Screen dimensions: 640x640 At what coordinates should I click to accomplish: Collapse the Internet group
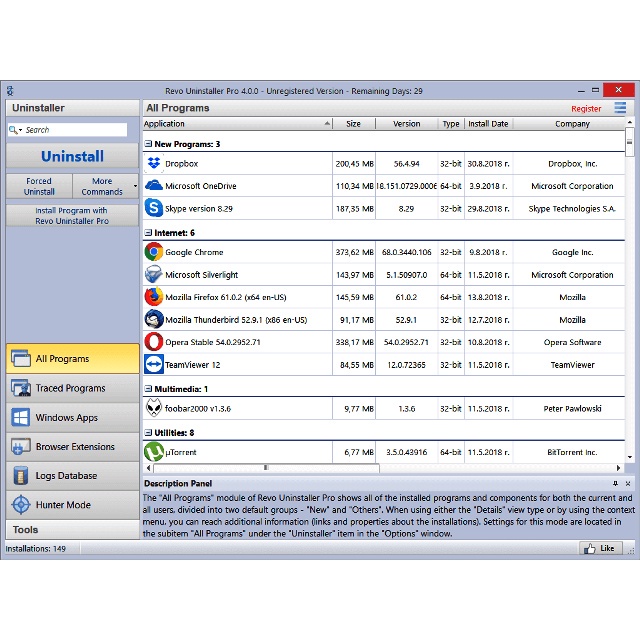point(148,233)
